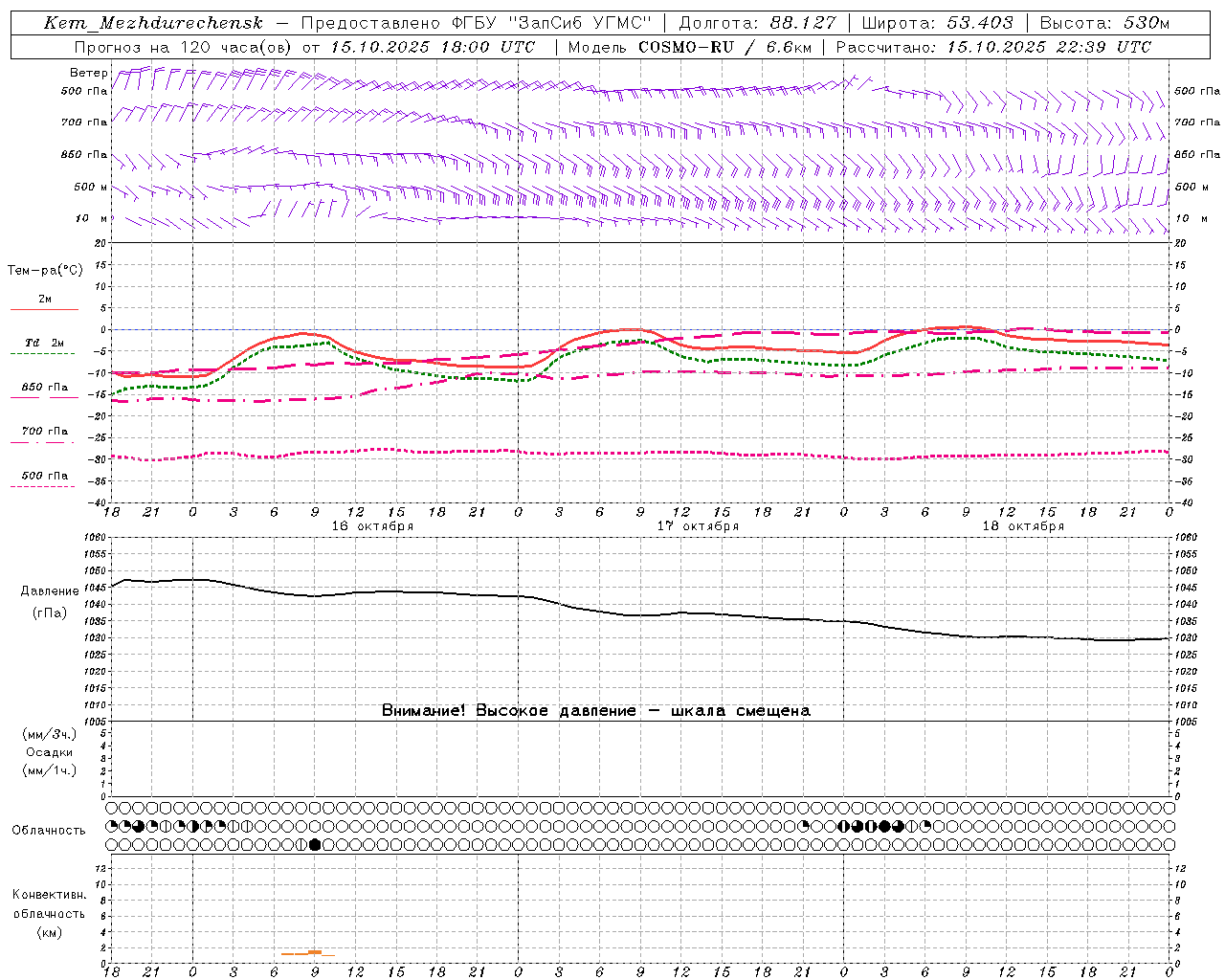
Task: Click the 16 октября date label
Action: coord(372,526)
